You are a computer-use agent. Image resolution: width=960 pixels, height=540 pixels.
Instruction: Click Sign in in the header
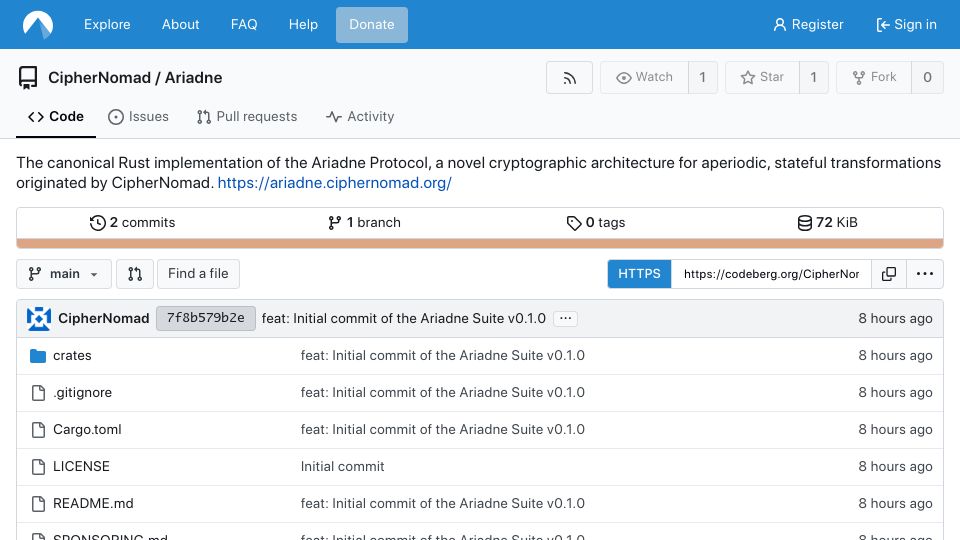point(906,24)
